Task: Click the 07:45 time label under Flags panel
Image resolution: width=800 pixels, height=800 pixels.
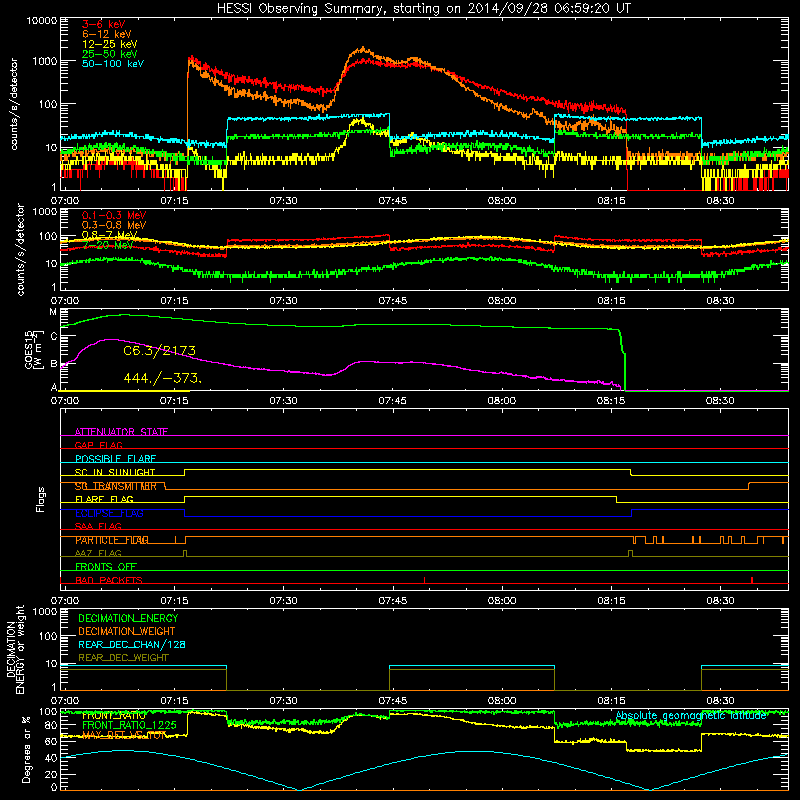Action: [x=392, y=601]
